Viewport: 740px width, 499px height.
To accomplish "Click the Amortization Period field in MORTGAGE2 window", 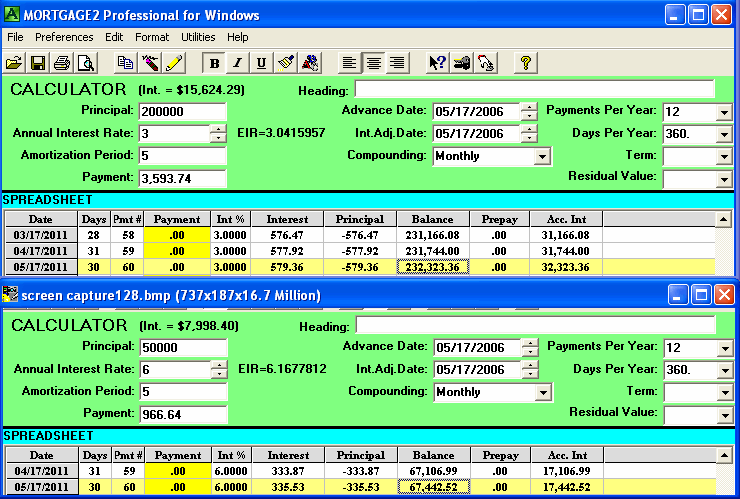I will 183,156.
